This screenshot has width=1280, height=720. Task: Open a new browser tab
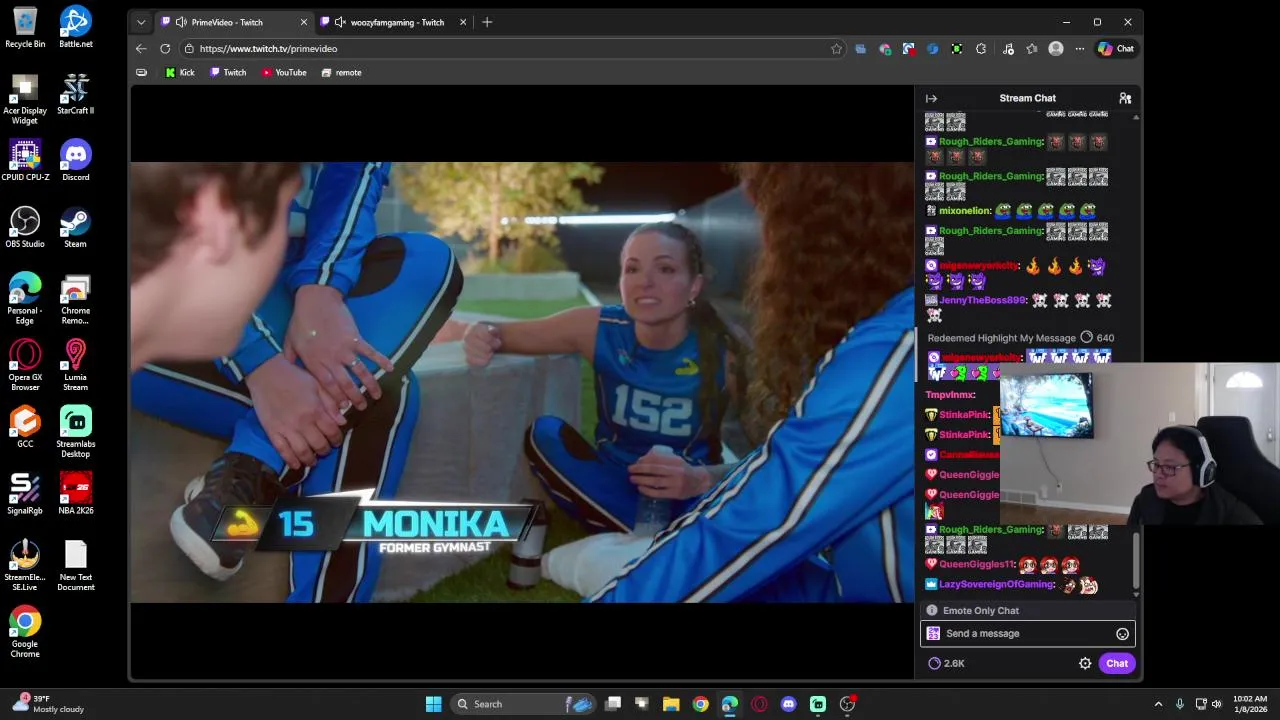[487, 22]
